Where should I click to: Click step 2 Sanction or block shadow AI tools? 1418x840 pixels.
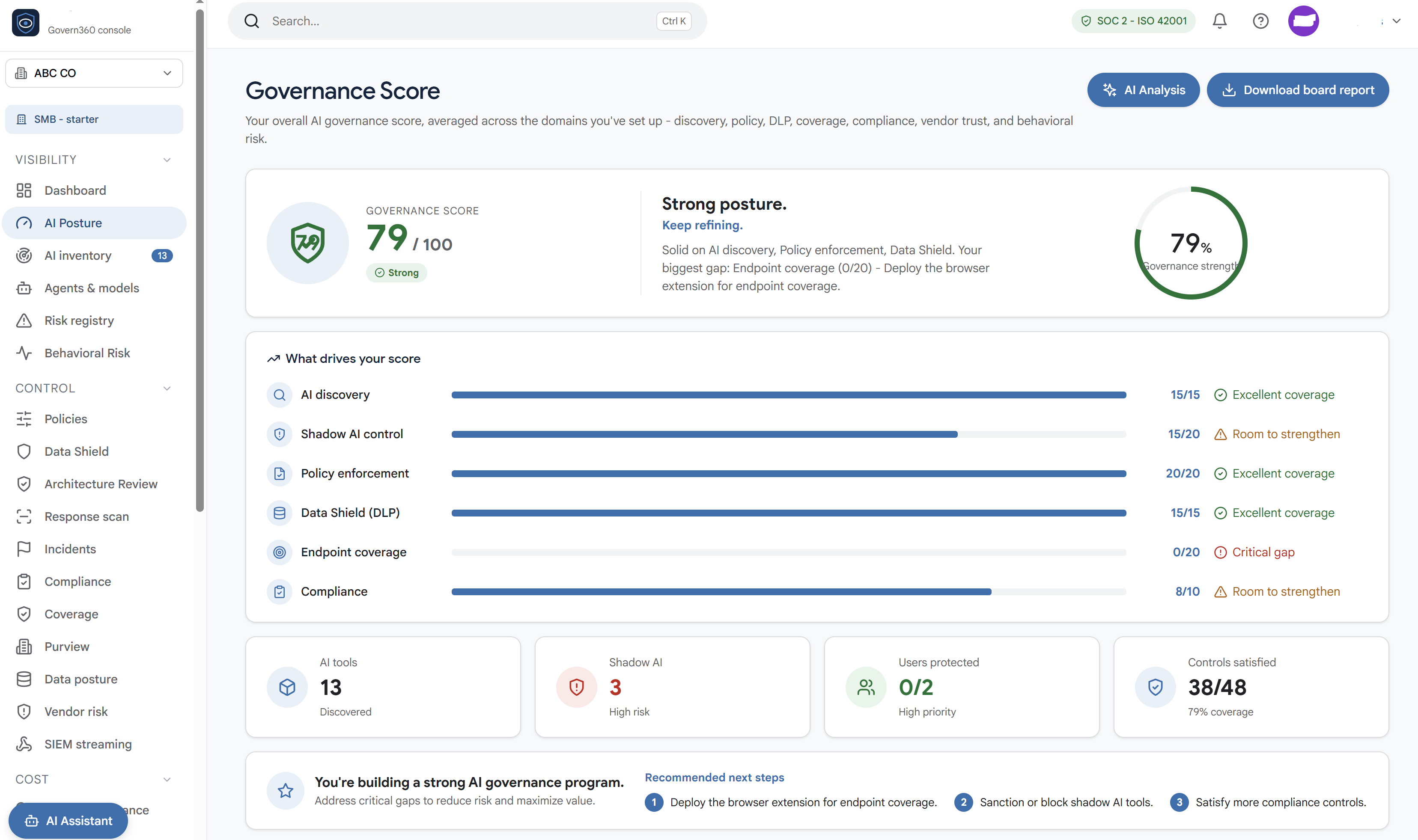[x=1054, y=803]
